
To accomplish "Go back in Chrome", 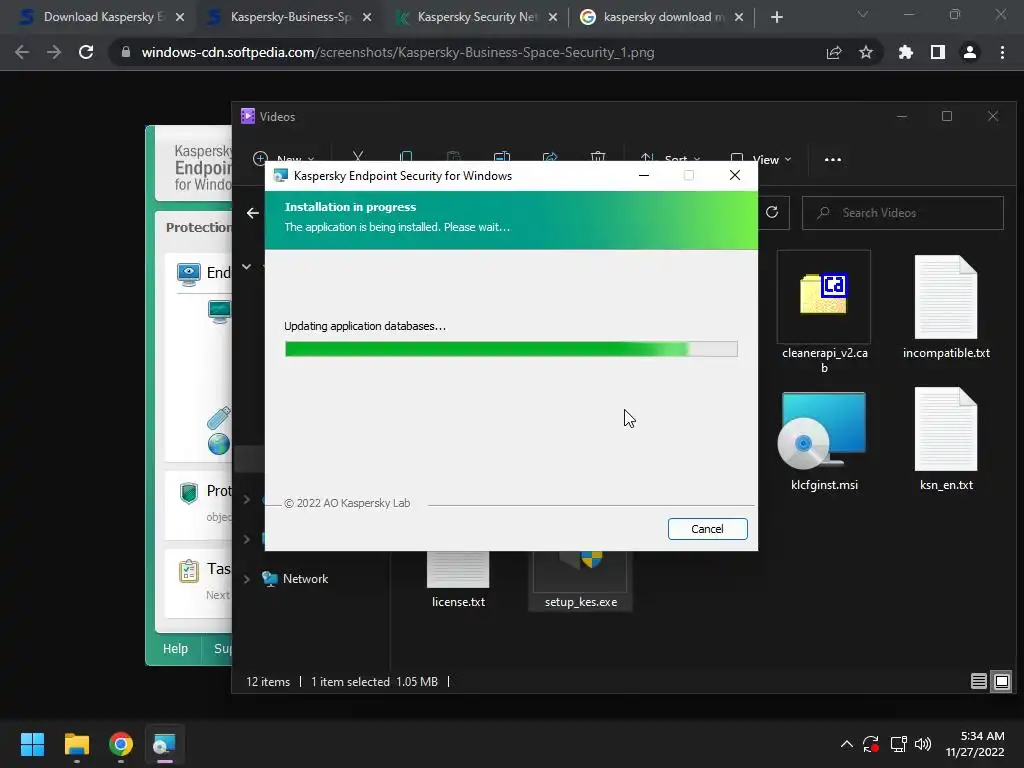I will click(22, 52).
